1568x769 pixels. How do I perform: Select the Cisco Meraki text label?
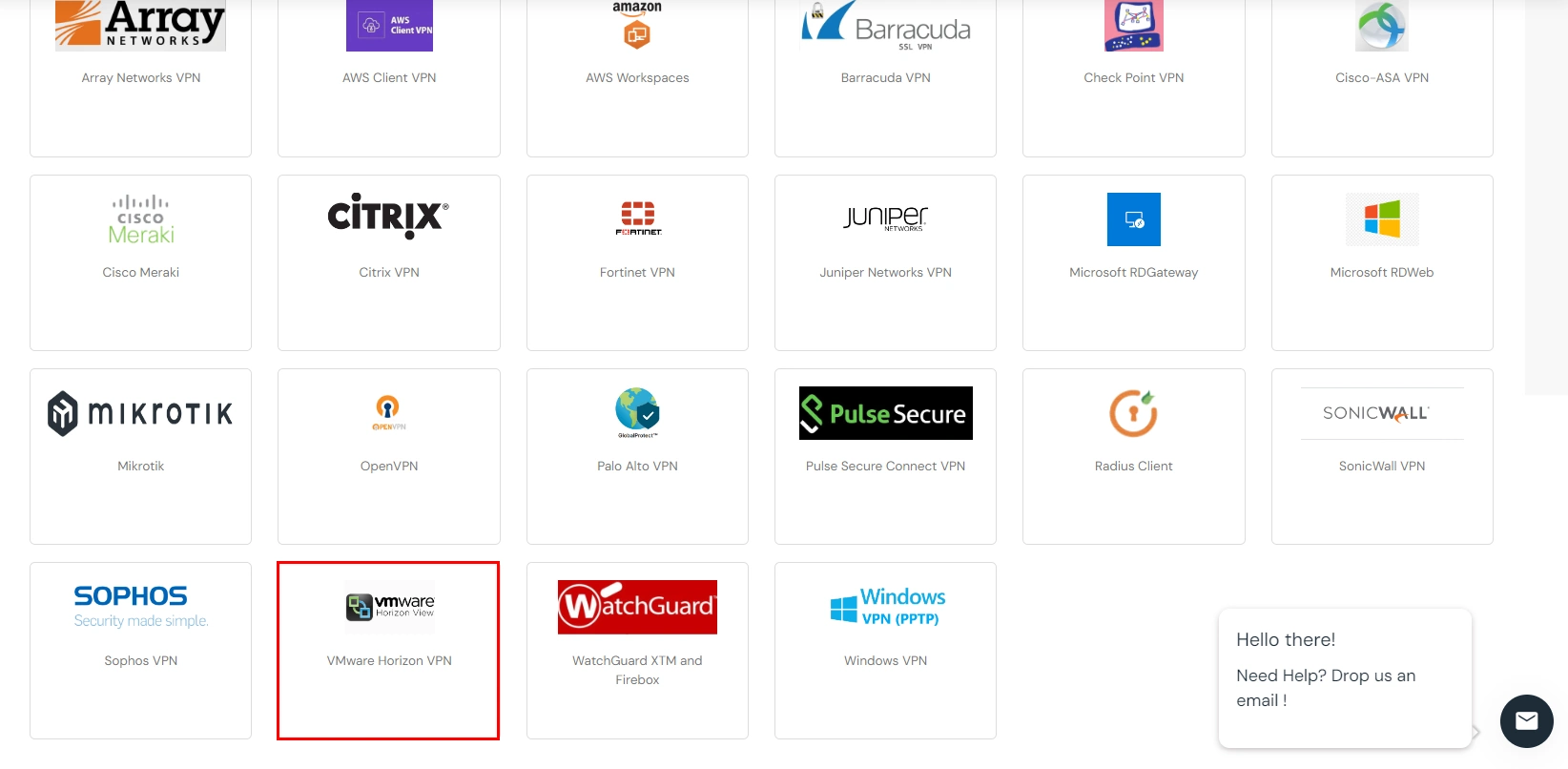[141, 273]
